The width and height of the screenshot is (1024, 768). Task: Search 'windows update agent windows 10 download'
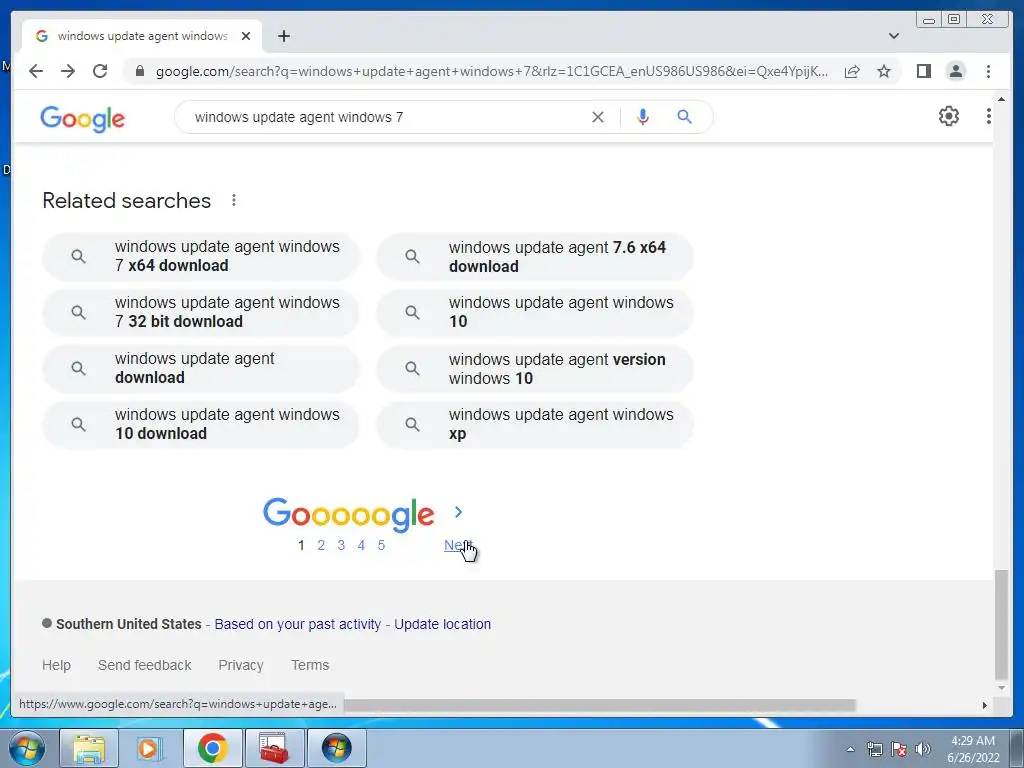(200, 424)
